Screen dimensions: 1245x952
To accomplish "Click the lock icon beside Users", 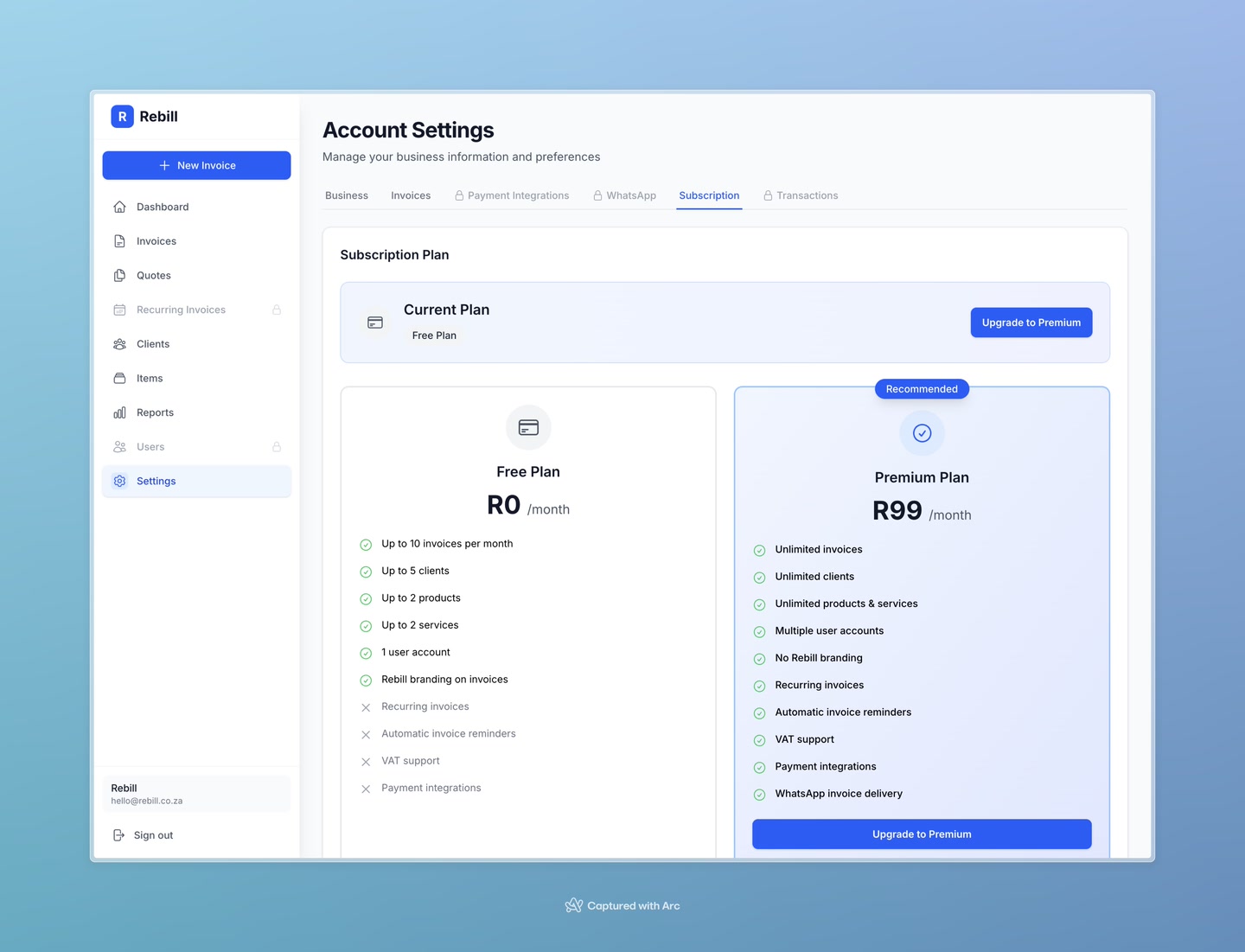I will [277, 446].
